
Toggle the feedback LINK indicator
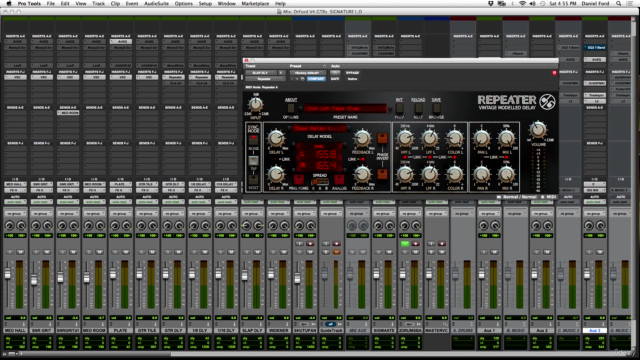coord(362,159)
